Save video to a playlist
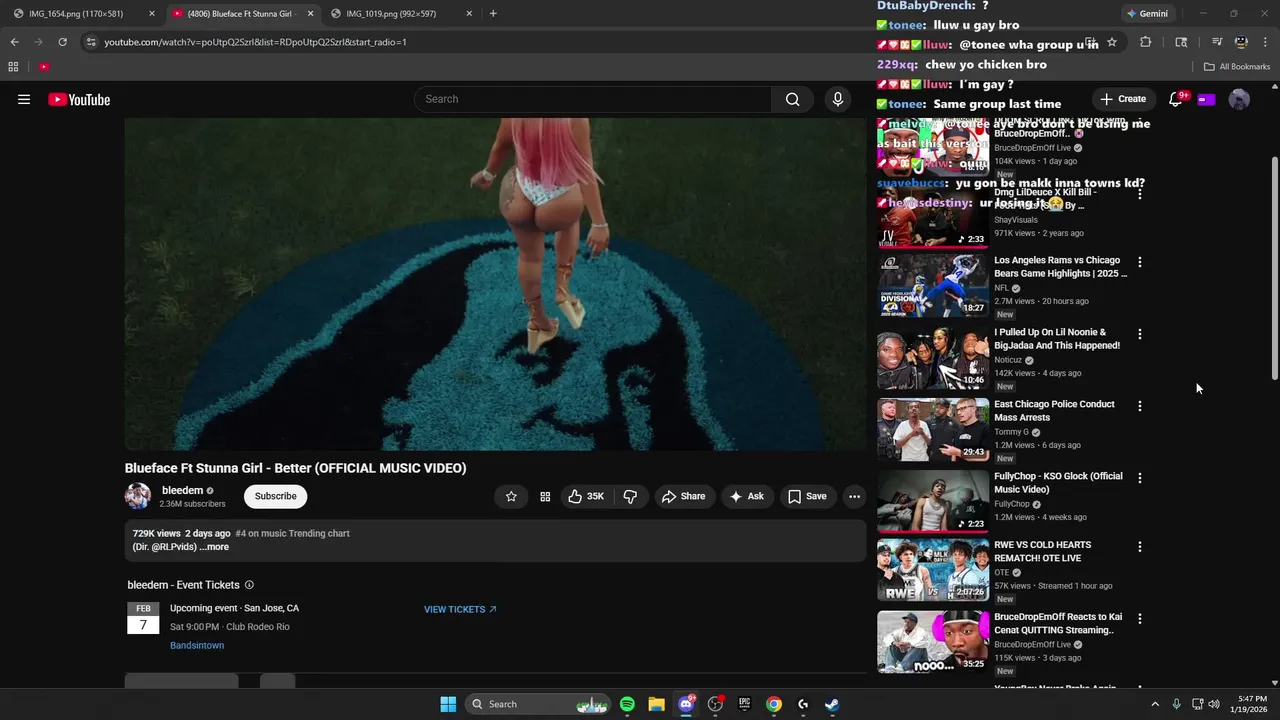1280x720 pixels. (807, 496)
